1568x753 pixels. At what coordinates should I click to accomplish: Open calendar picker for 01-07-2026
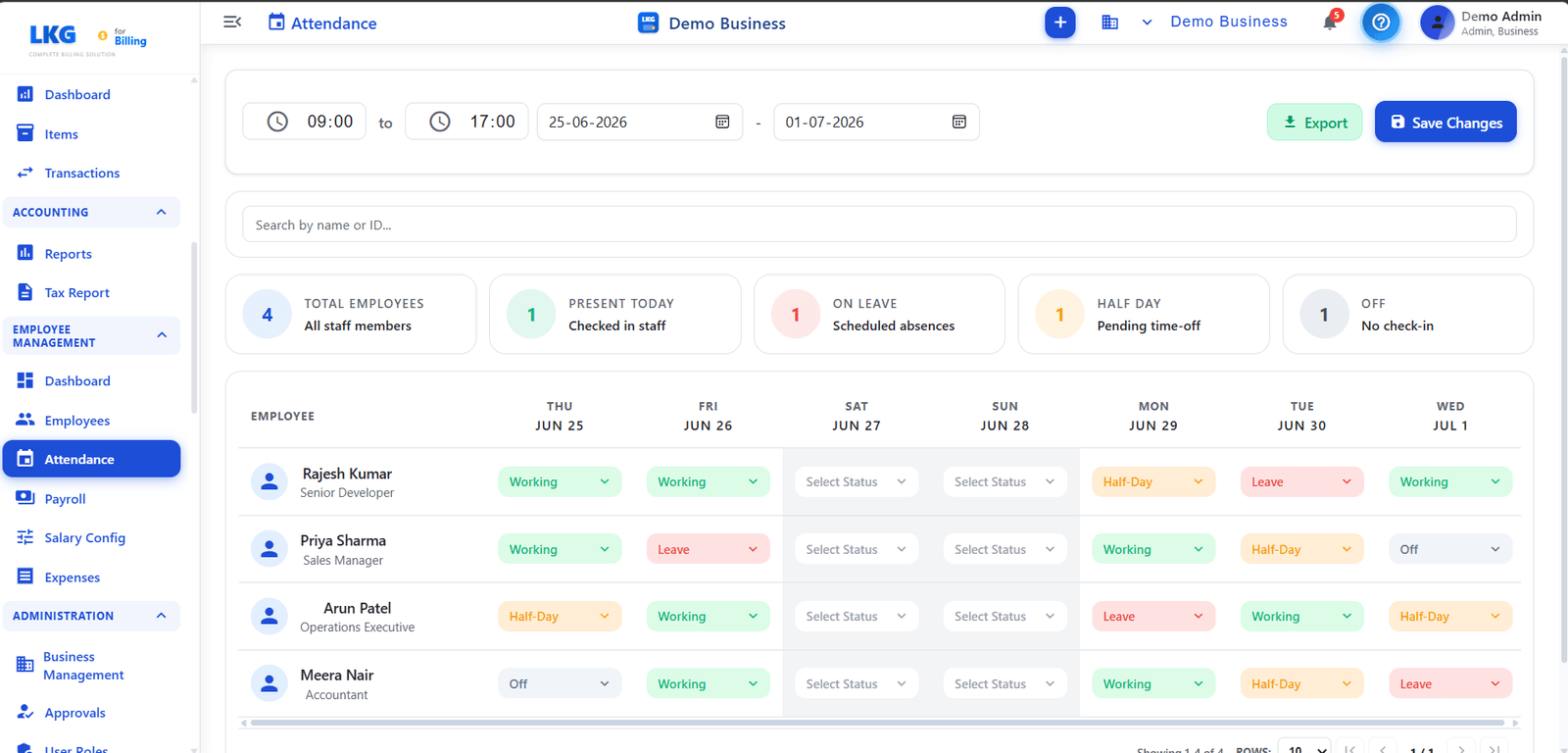pos(959,122)
